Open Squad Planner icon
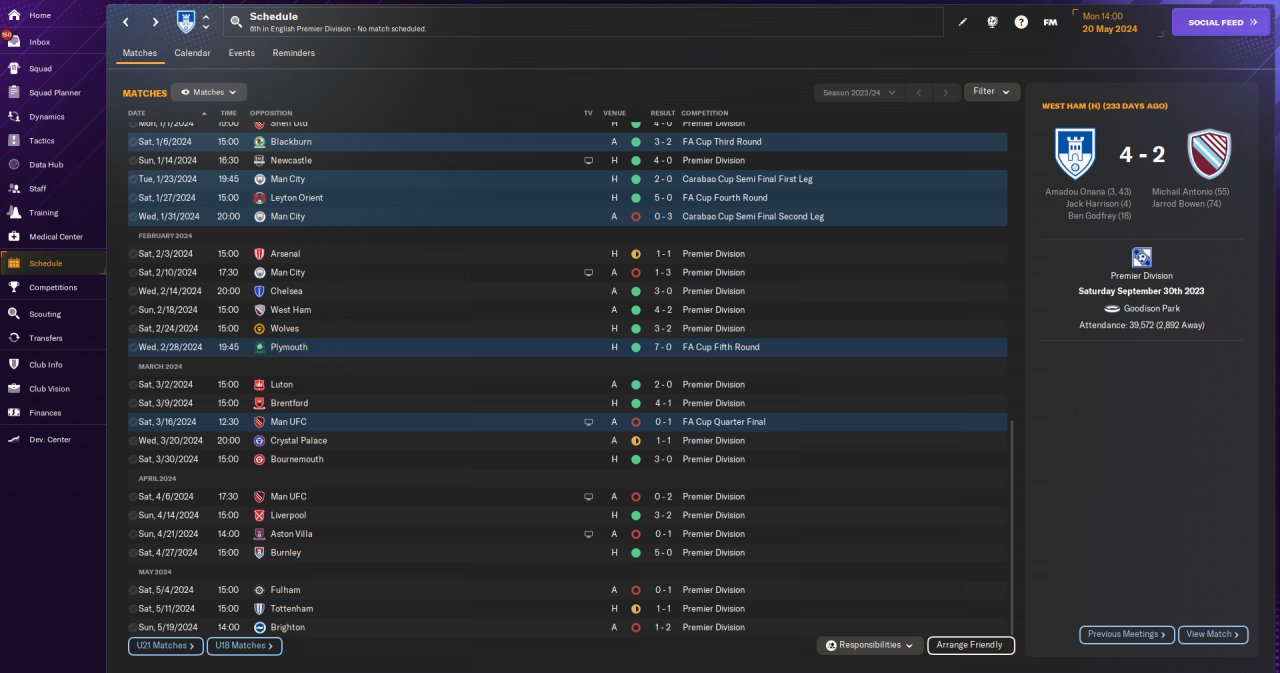 (14, 93)
